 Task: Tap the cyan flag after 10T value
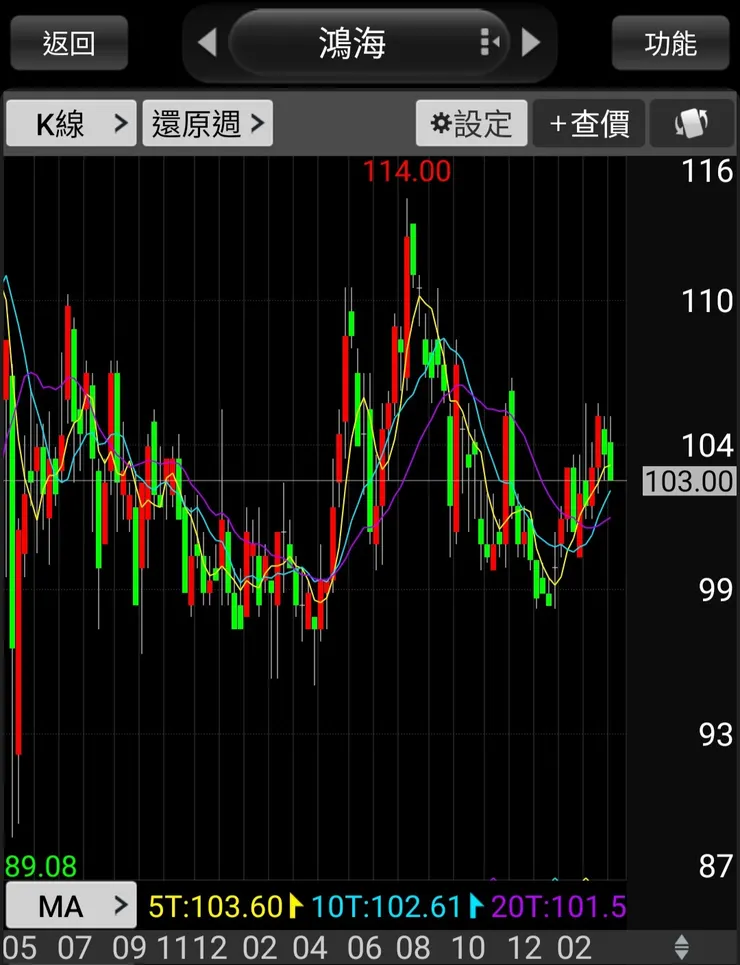pyautogui.click(x=476, y=907)
